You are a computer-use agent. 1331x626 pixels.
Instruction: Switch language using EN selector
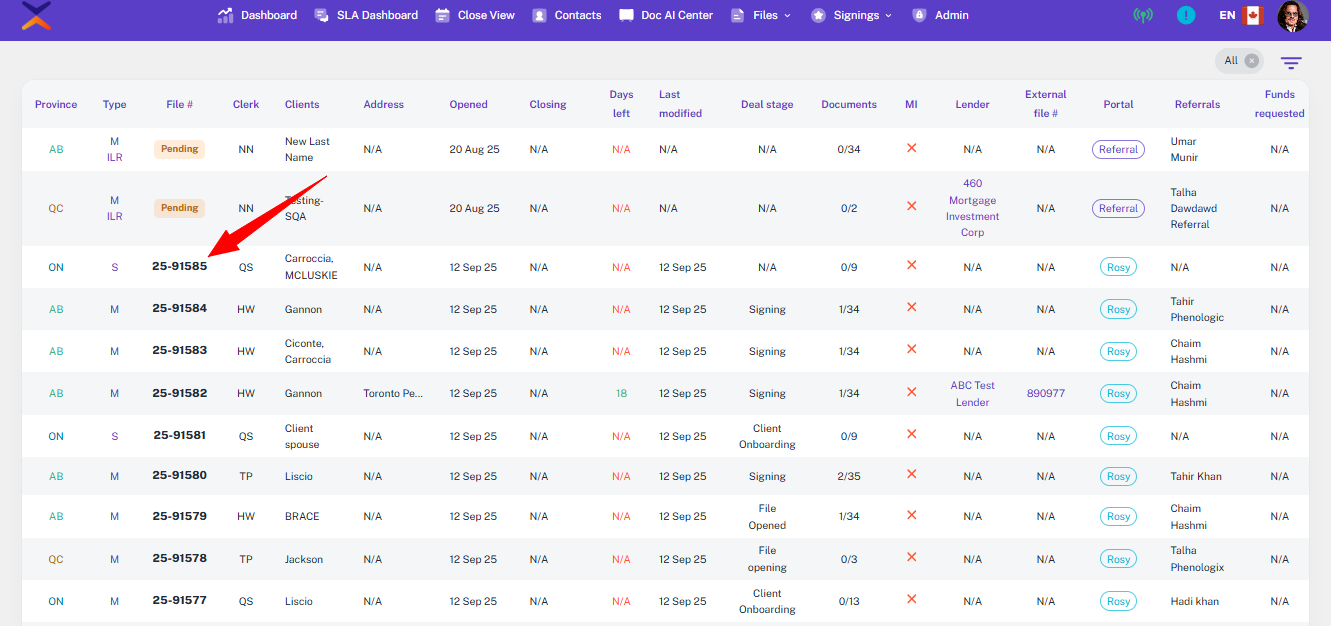(x=1227, y=16)
